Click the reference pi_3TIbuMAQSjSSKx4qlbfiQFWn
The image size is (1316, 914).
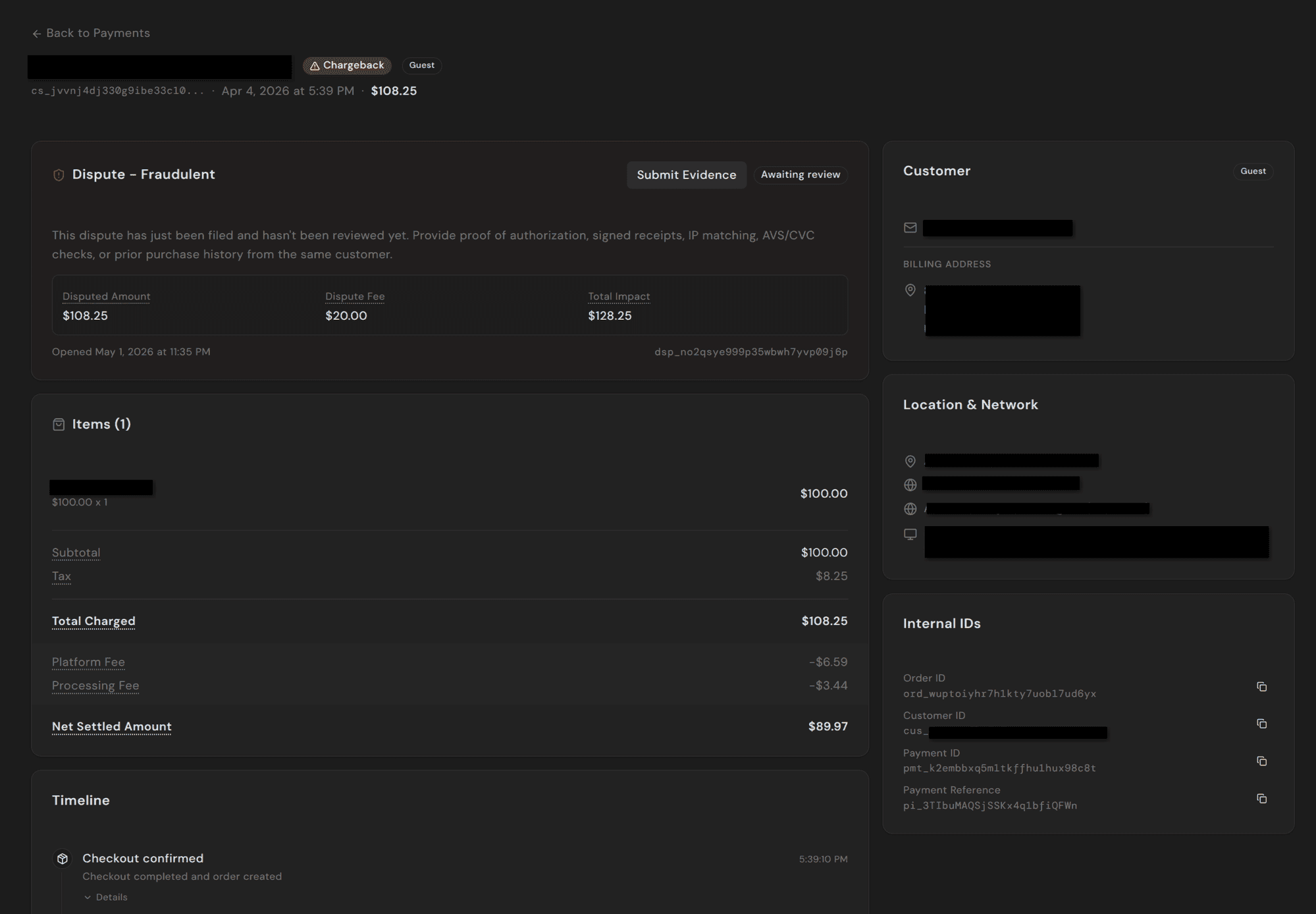pyautogui.click(x=990, y=805)
